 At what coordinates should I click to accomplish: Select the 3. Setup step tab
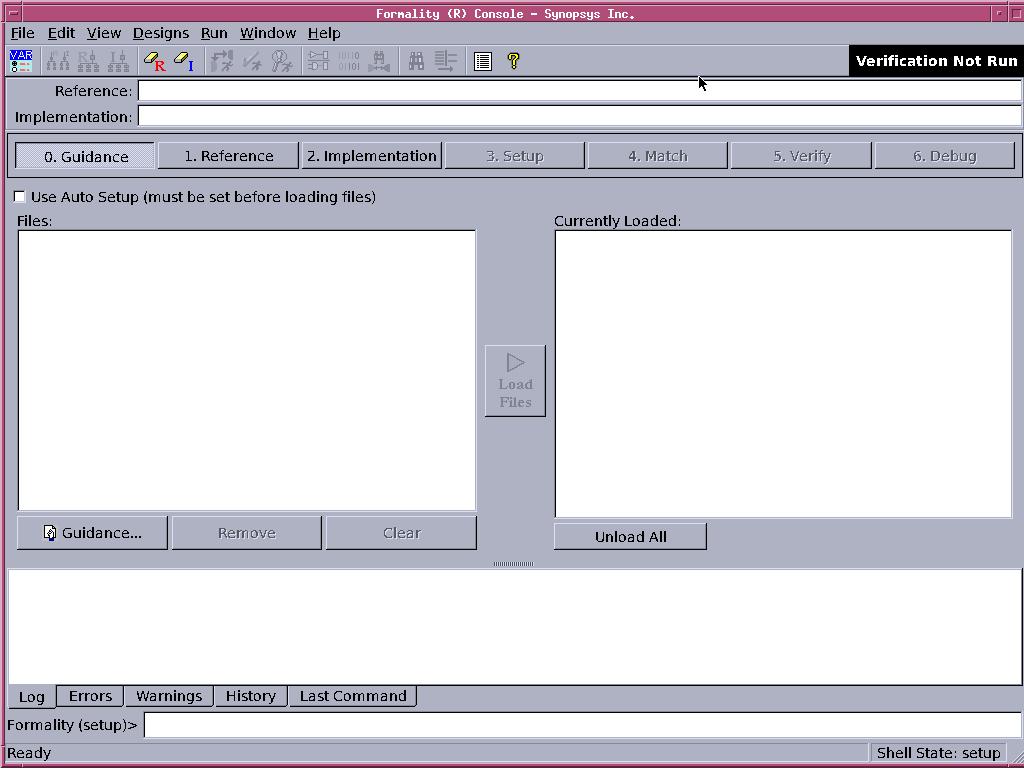click(x=515, y=156)
